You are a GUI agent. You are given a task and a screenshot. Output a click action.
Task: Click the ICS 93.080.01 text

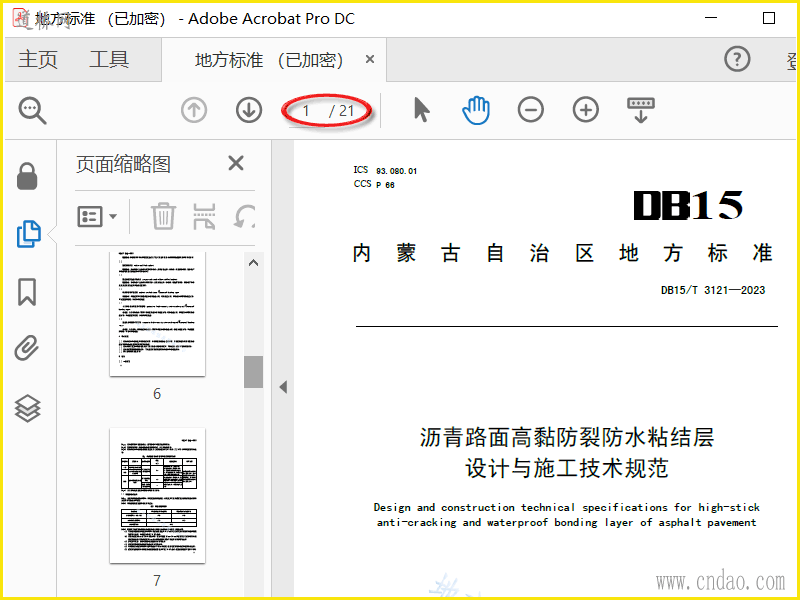(385, 170)
